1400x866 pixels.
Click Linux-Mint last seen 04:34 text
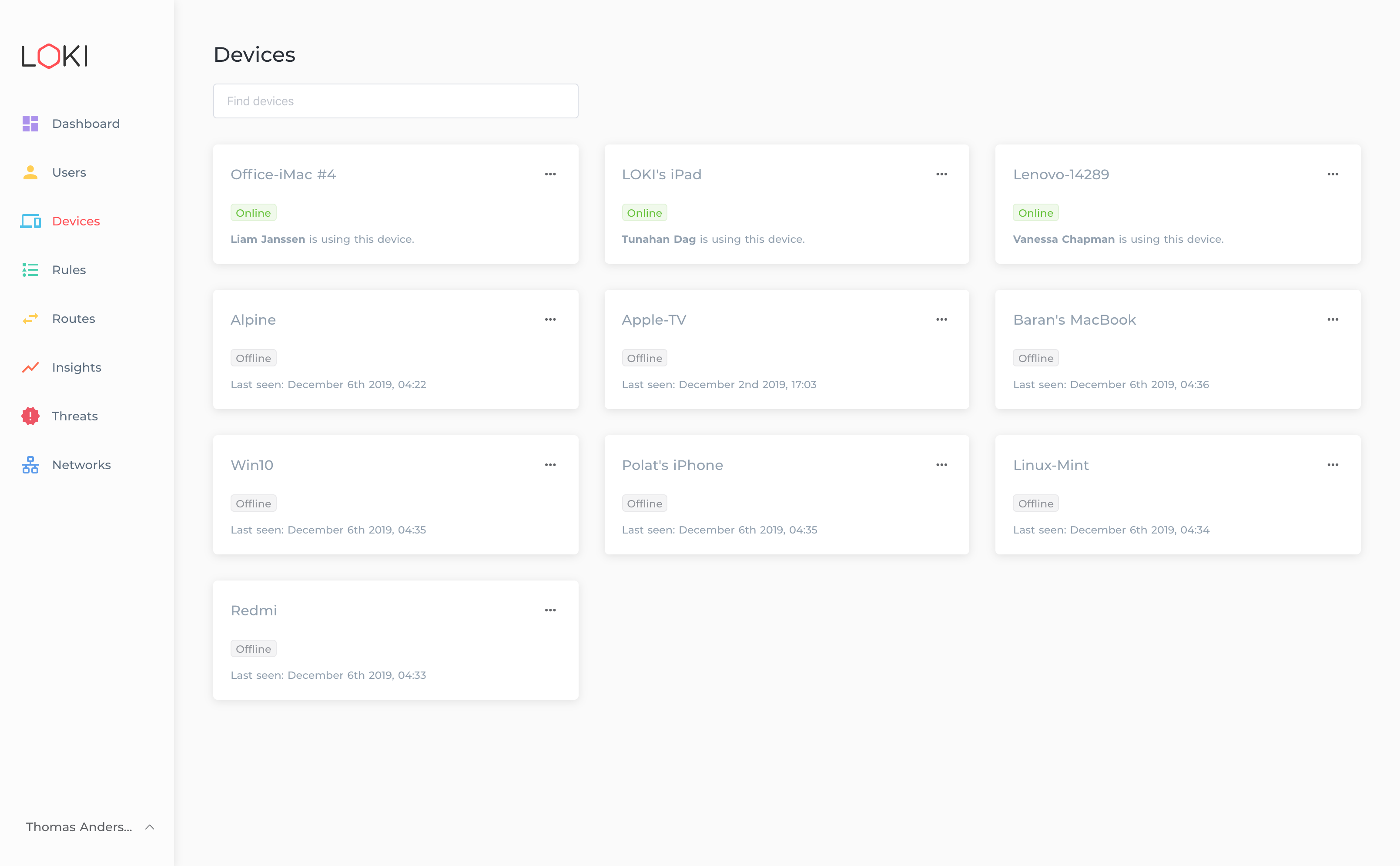point(1111,530)
